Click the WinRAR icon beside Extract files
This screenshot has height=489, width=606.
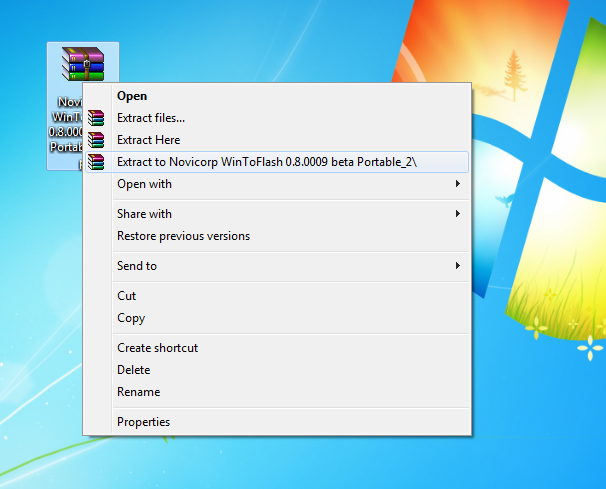96,118
